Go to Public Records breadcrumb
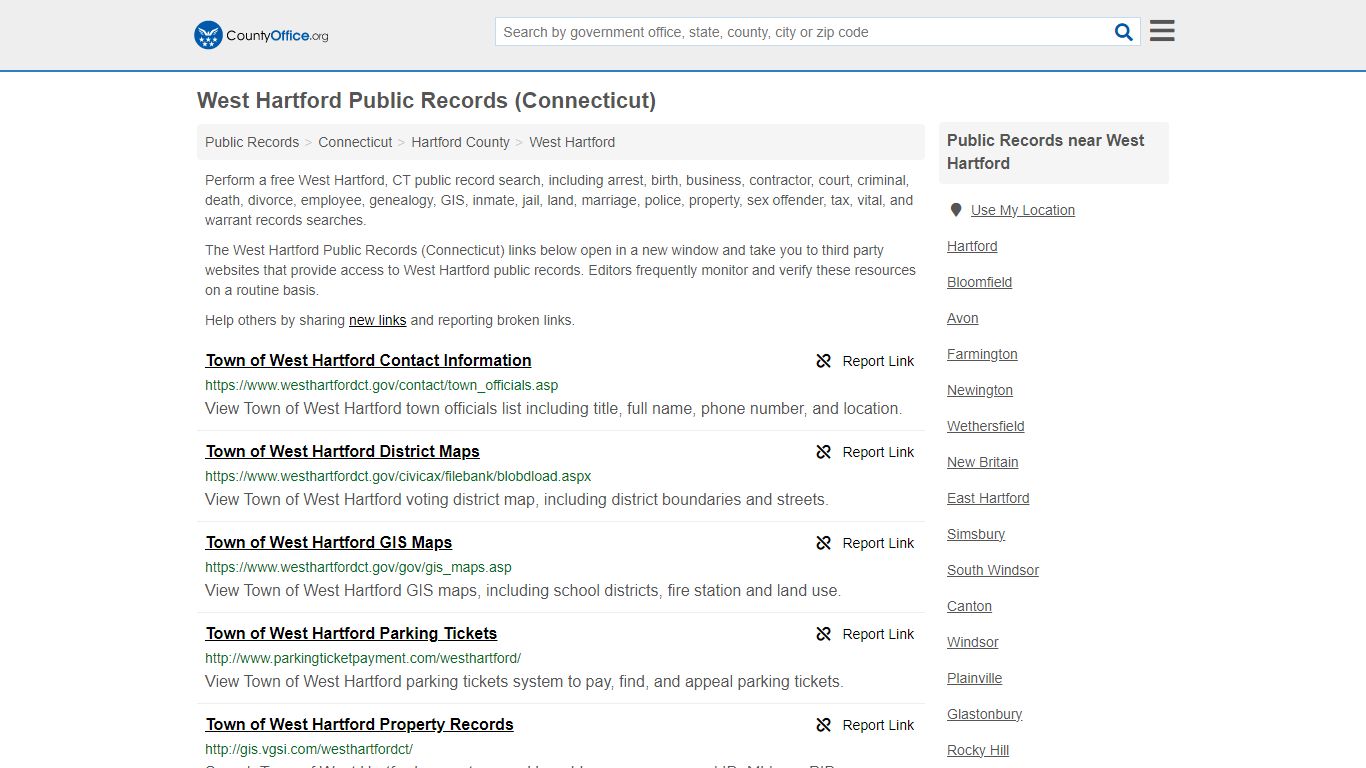The height and width of the screenshot is (768, 1366). coord(252,142)
